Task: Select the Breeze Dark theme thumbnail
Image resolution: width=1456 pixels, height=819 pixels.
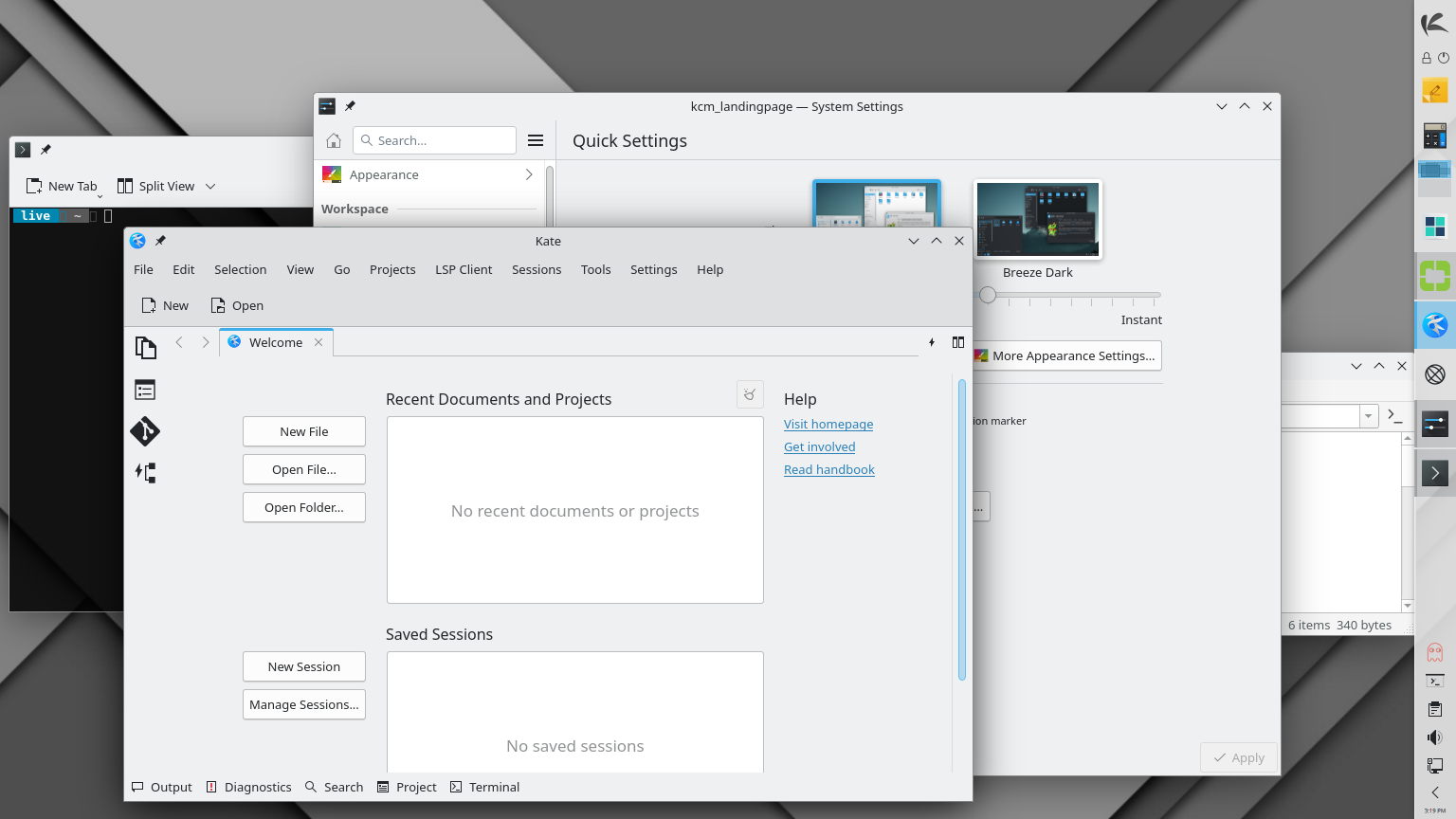Action: (1038, 220)
